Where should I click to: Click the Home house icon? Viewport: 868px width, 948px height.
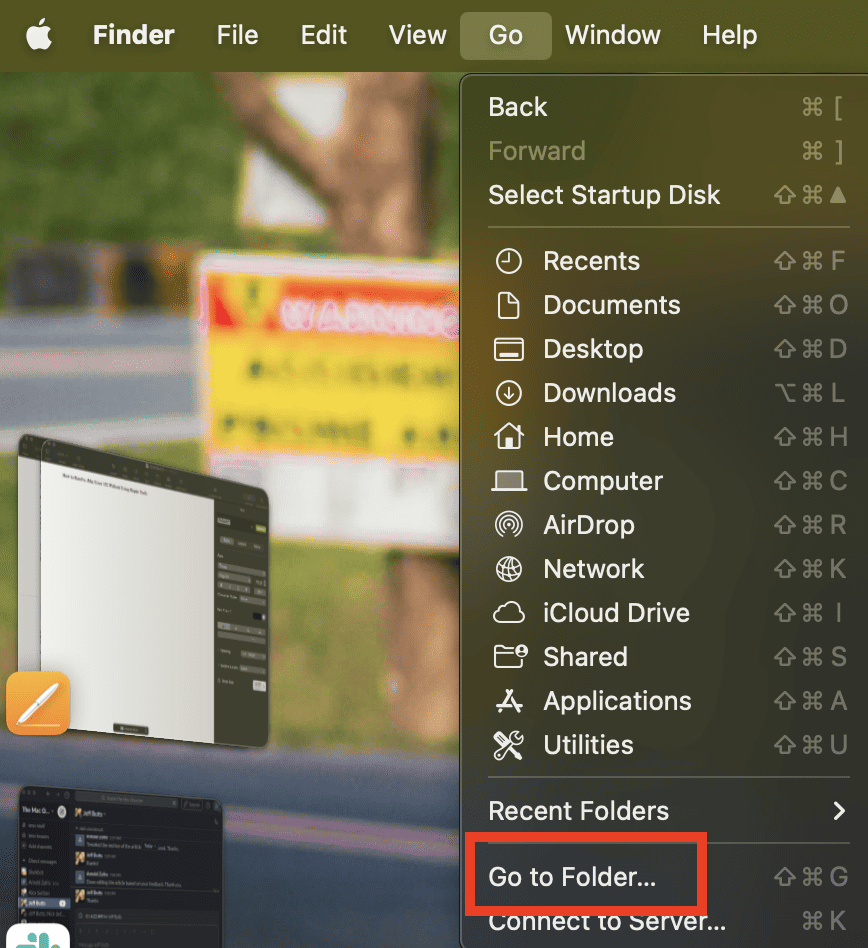click(x=509, y=437)
